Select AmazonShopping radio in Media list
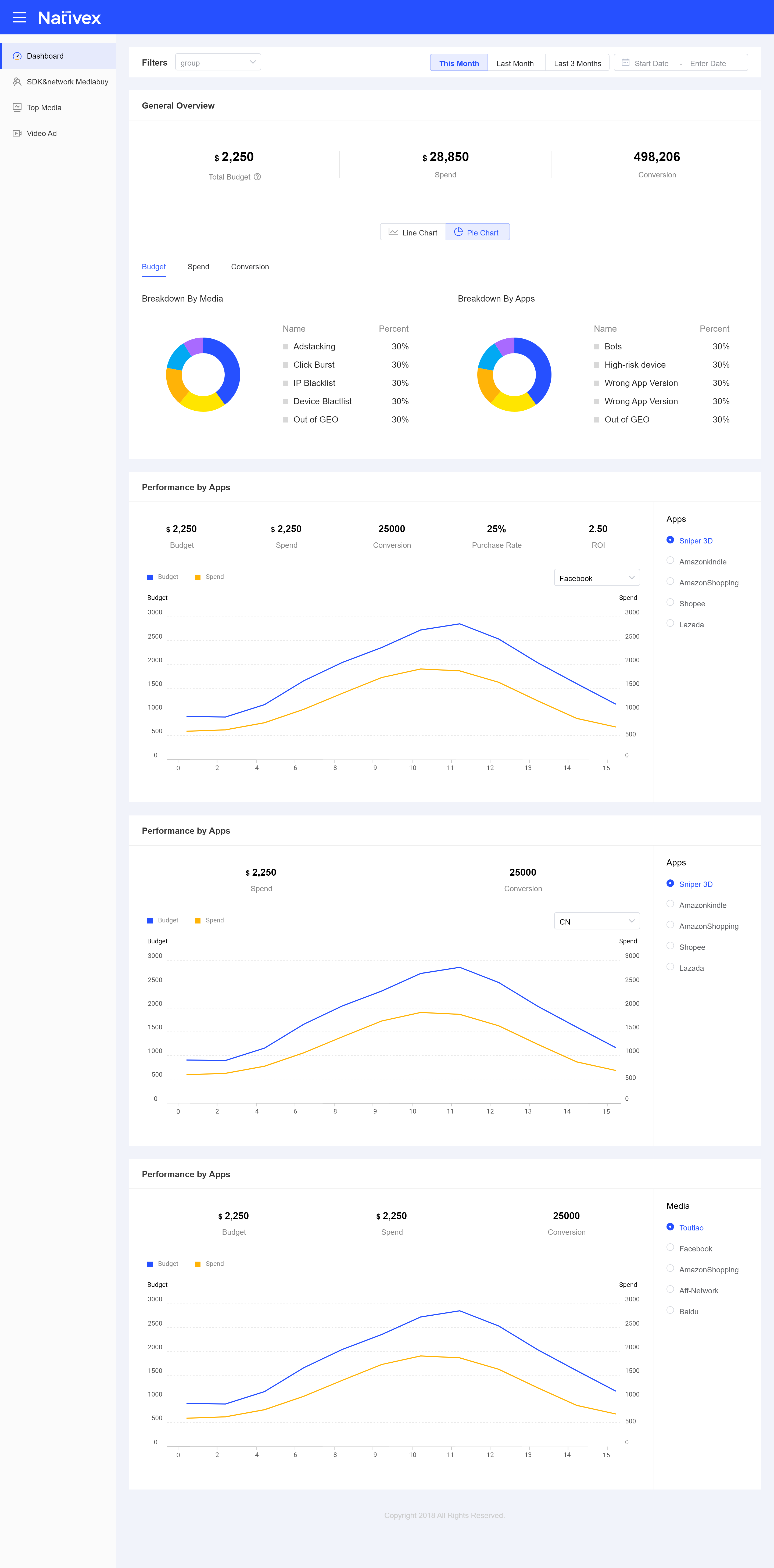This screenshot has width=774, height=1568. pos(670,1269)
